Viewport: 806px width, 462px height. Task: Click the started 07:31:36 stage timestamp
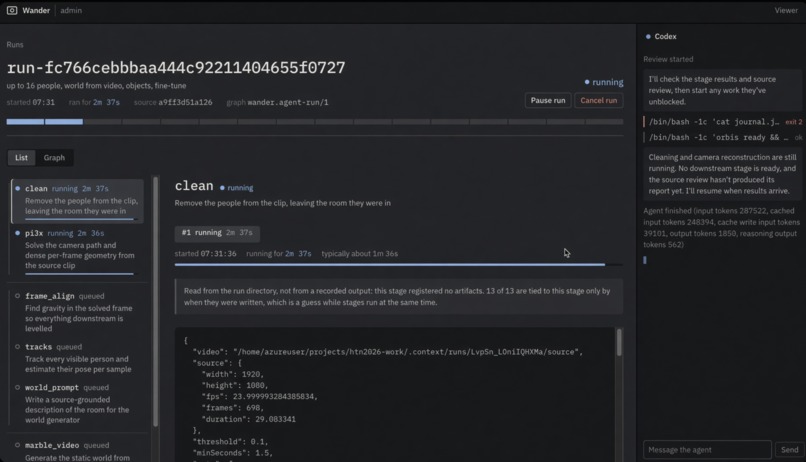206,254
